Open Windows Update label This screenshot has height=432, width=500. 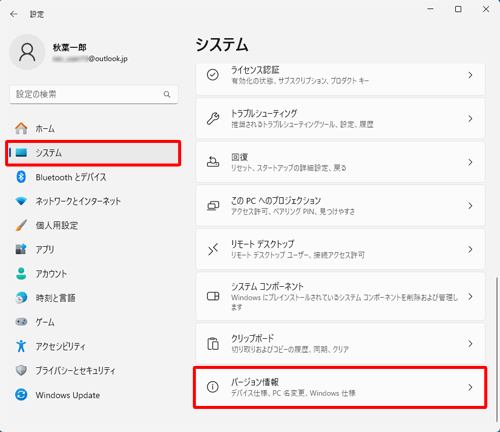[x=68, y=395]
